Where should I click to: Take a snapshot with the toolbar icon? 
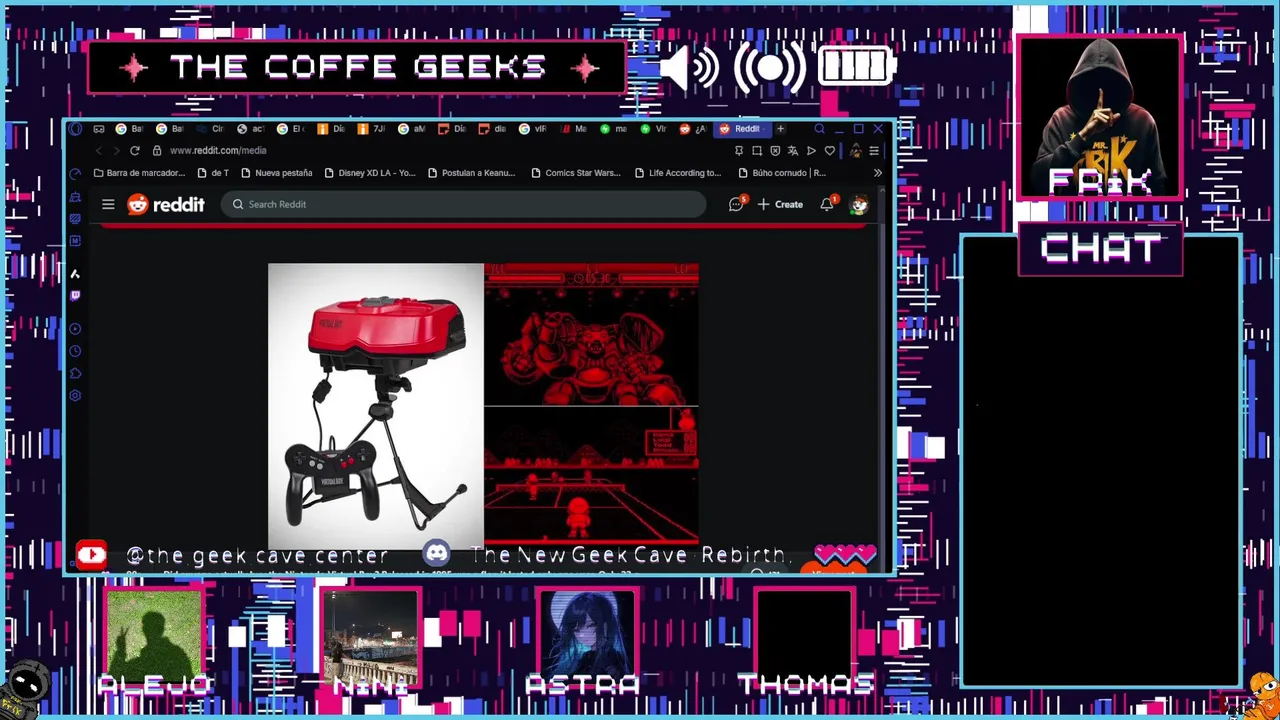(x=757, y=151)
